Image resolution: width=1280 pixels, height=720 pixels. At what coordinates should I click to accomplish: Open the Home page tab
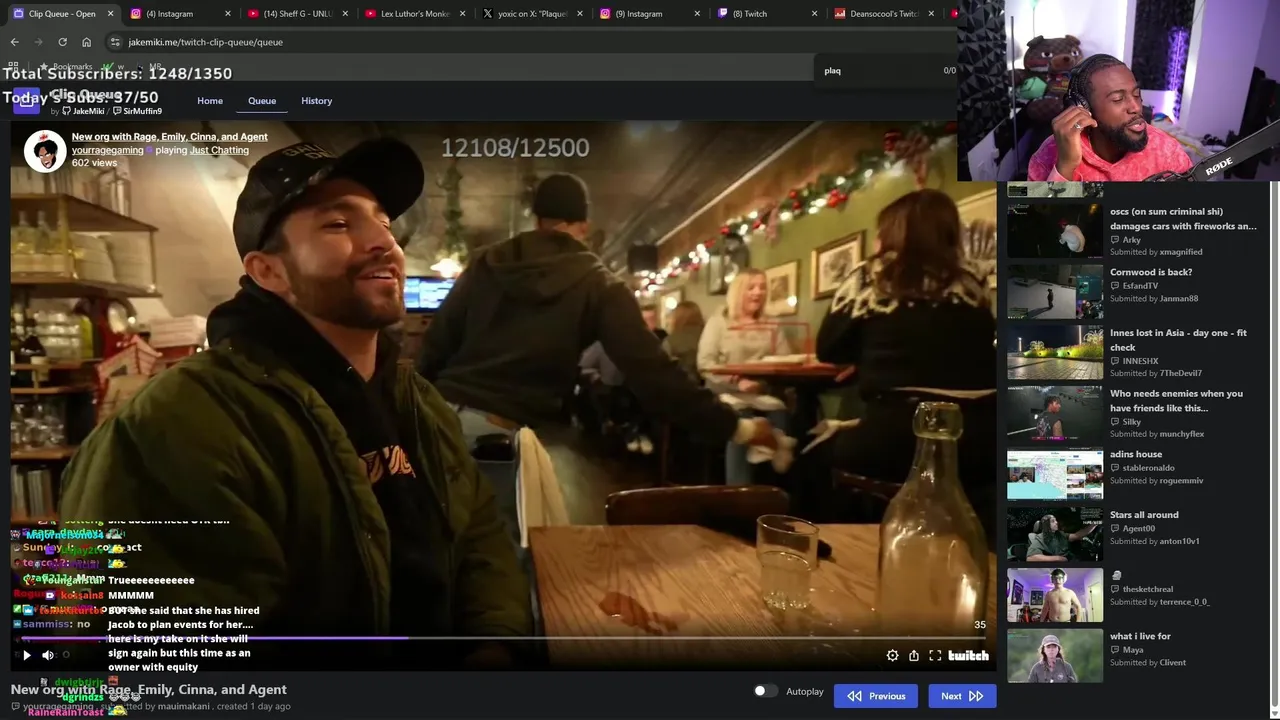pos(210,101)
